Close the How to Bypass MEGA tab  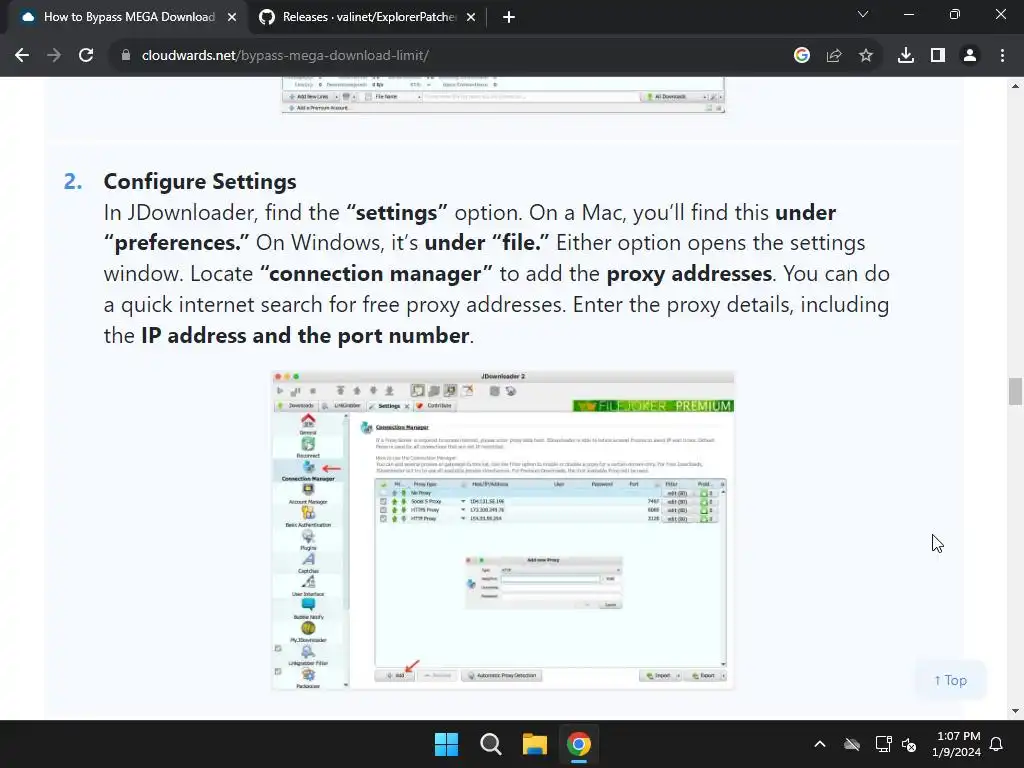pyautogui.click(x=232, y=17)
